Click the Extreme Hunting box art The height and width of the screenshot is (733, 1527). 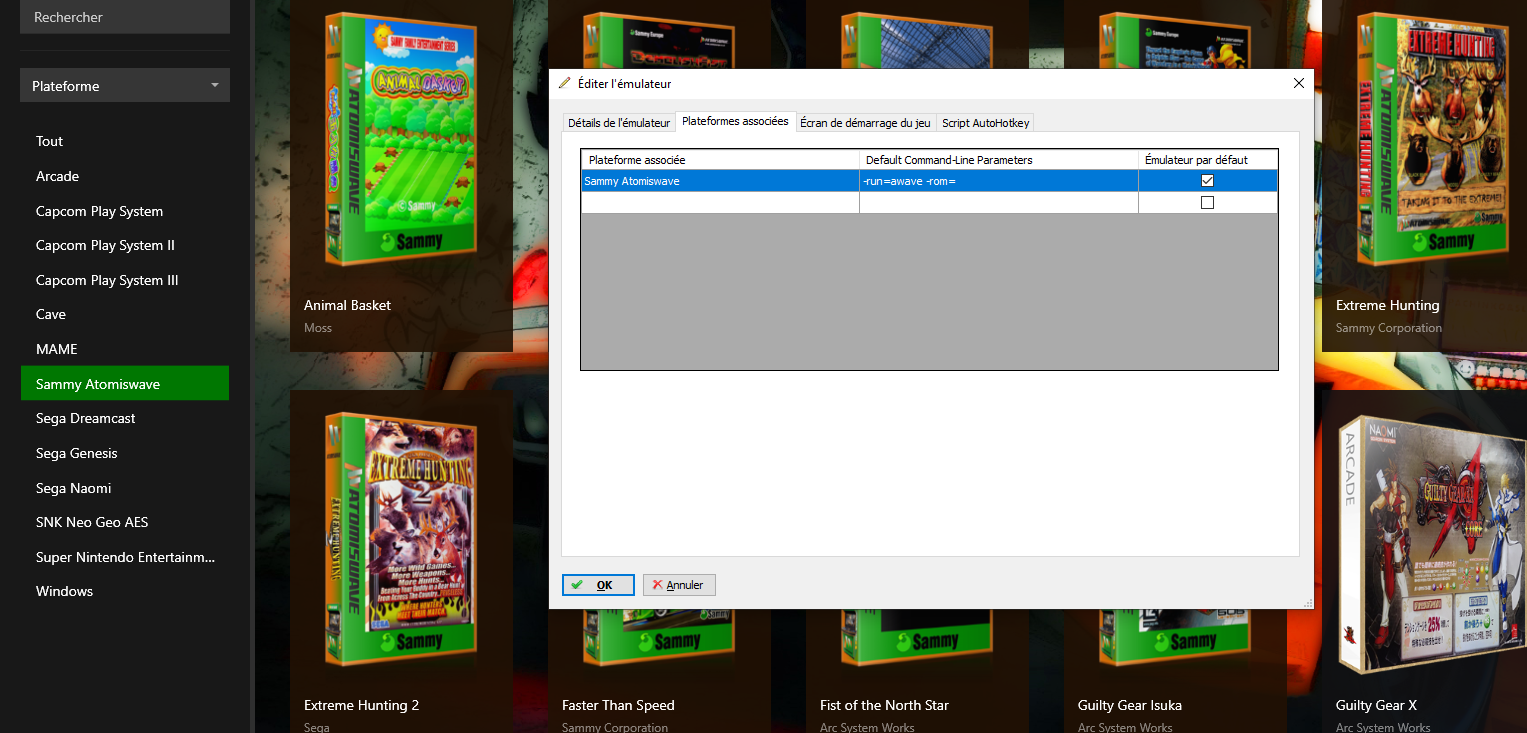coord(1434,140)
